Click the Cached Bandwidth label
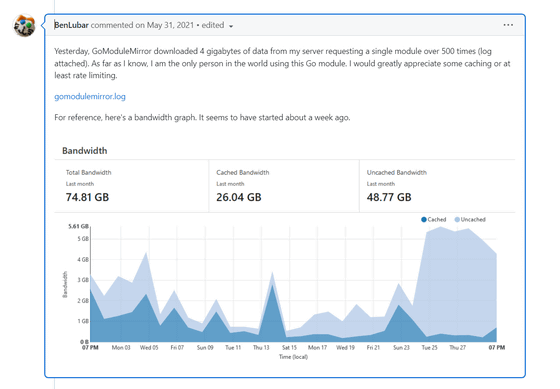Viewport: 560px width, 389px height. point(243,173)
